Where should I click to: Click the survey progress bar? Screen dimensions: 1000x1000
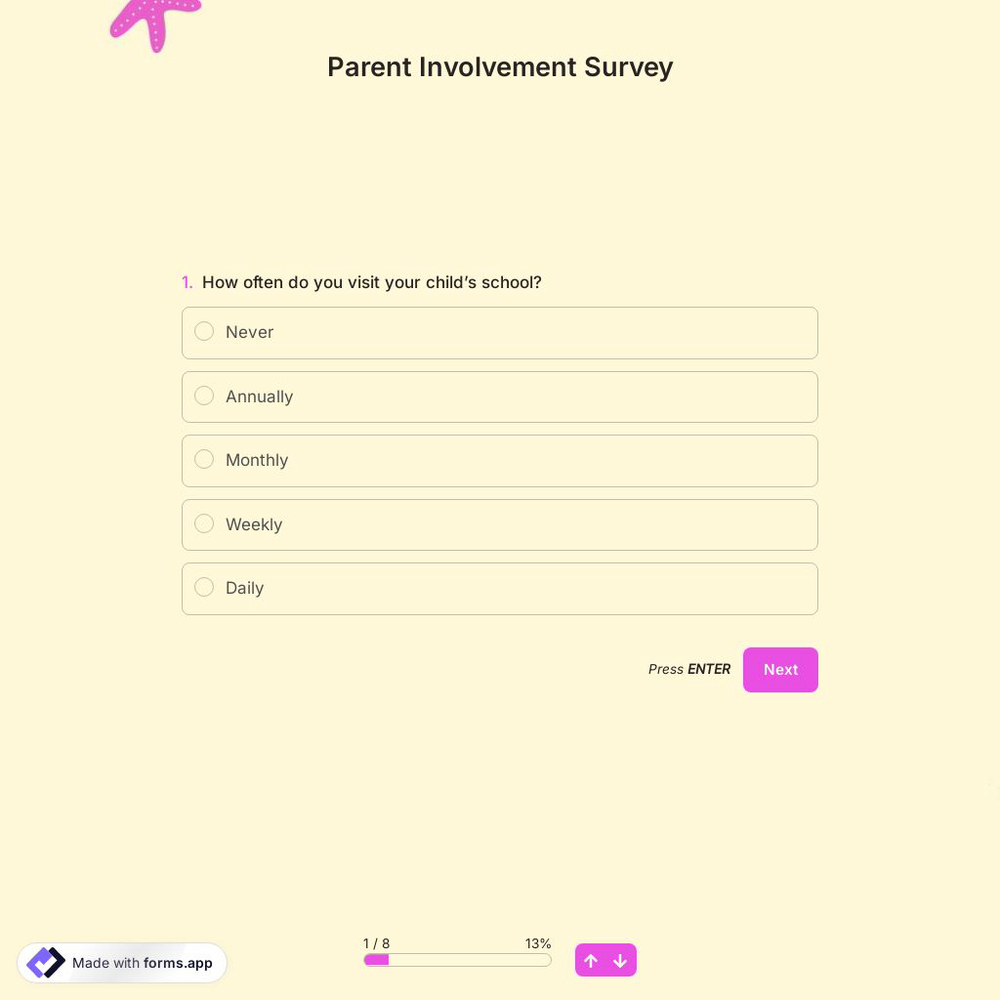coord(457,959)
